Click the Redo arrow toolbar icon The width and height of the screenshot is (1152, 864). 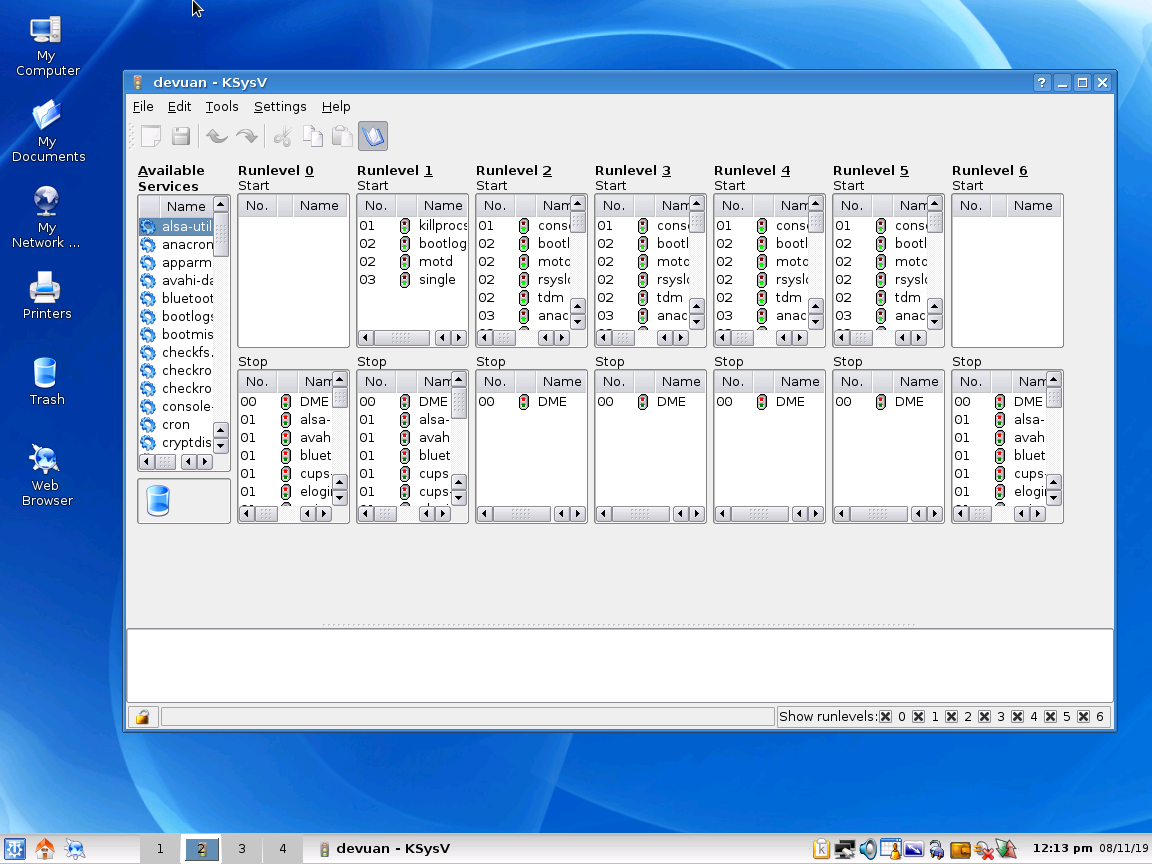click(247, 136)
